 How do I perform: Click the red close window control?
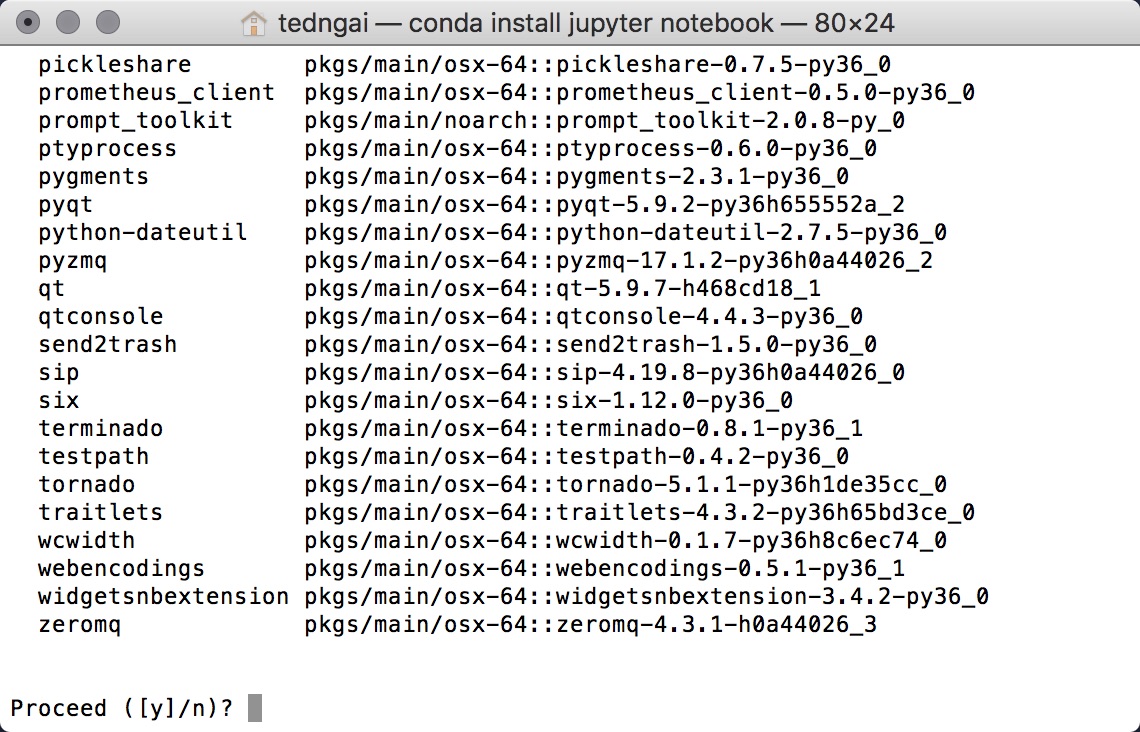pyautogui.click(x=27, y=22)
